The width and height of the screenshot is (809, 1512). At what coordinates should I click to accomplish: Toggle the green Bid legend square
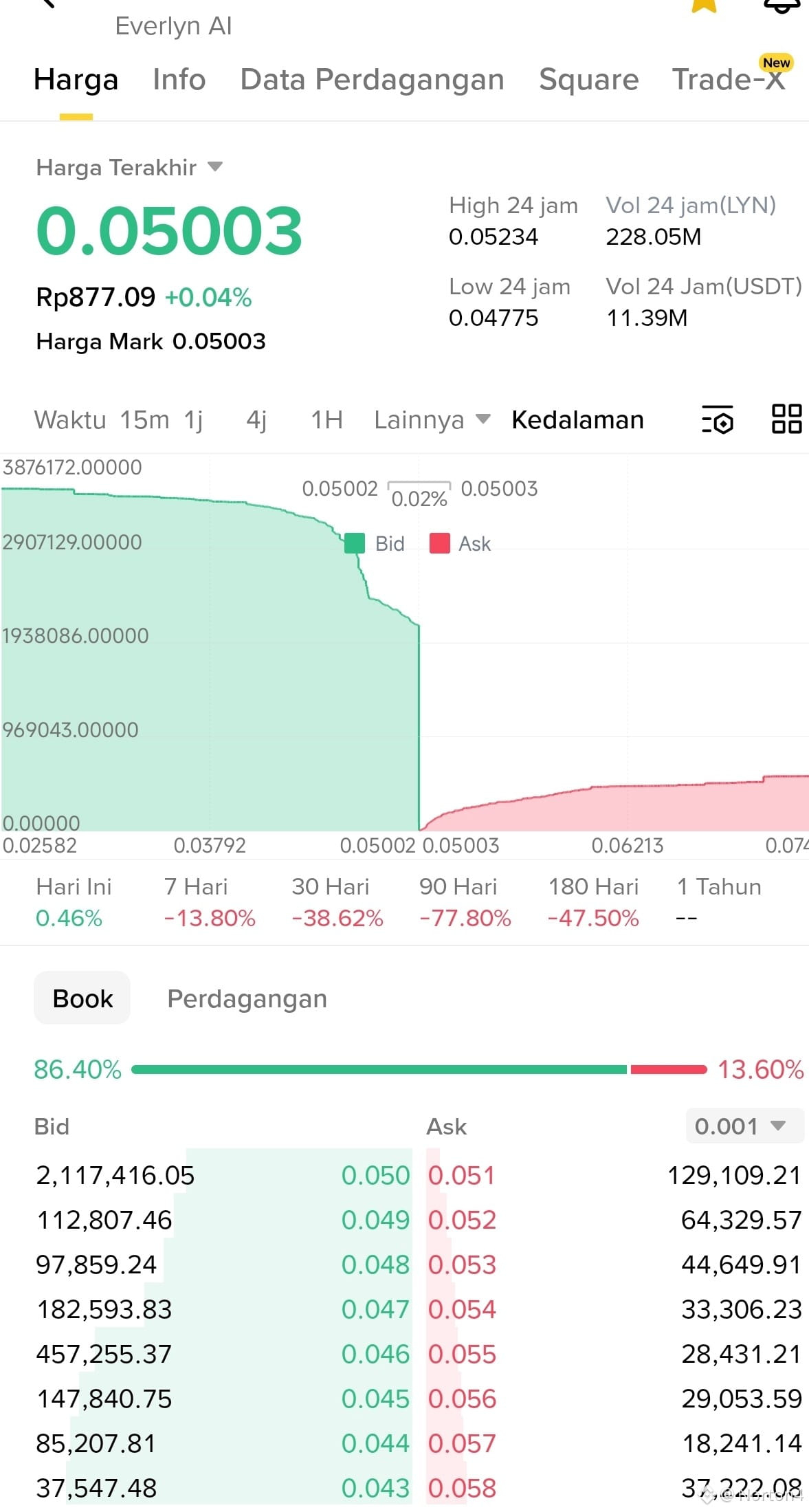point(354,543)
